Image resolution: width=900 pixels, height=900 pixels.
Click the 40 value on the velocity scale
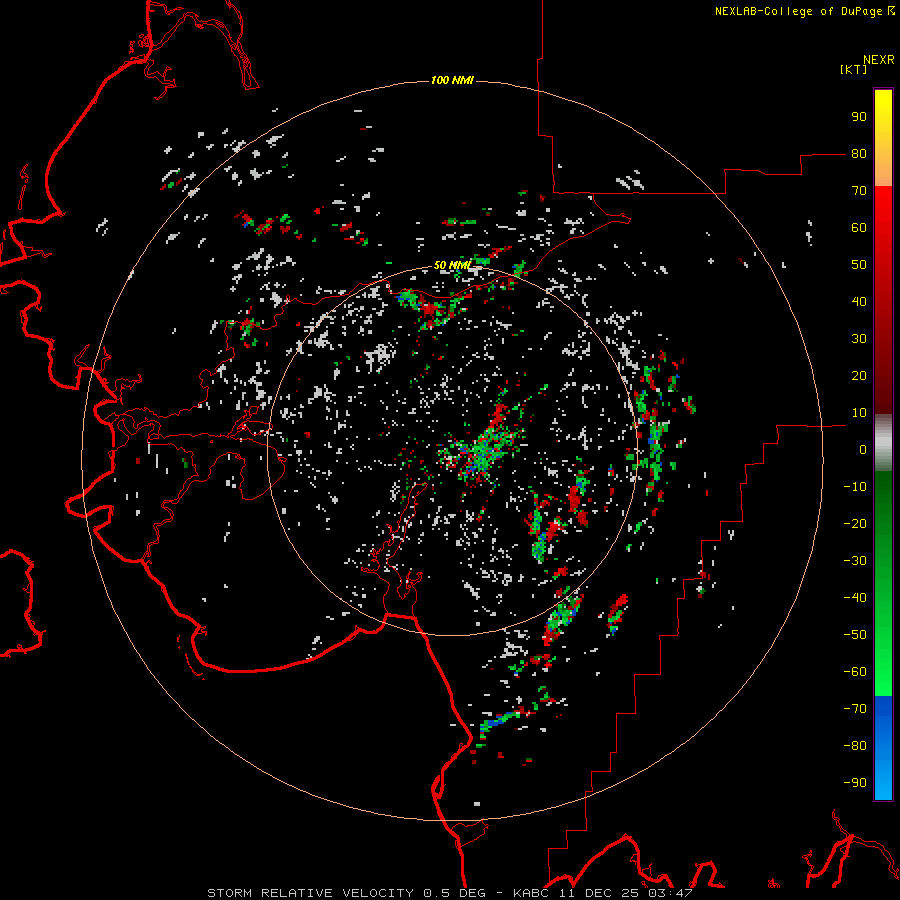click(859, 301)
